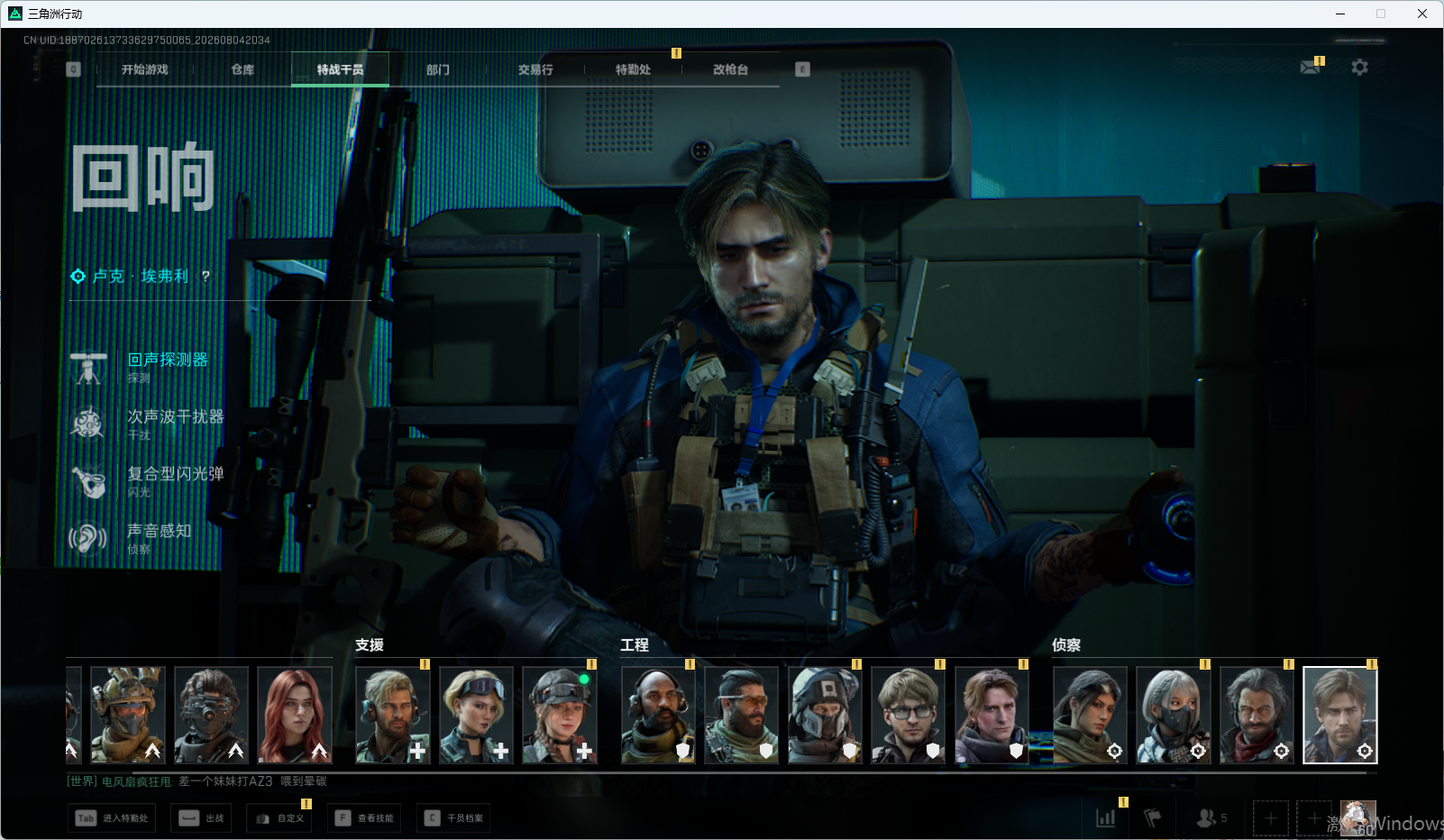Select the 复合型闪光弹 skill icon
Image resolution: width=1444 pixels, height=840 pixels.
coord(88,481)
